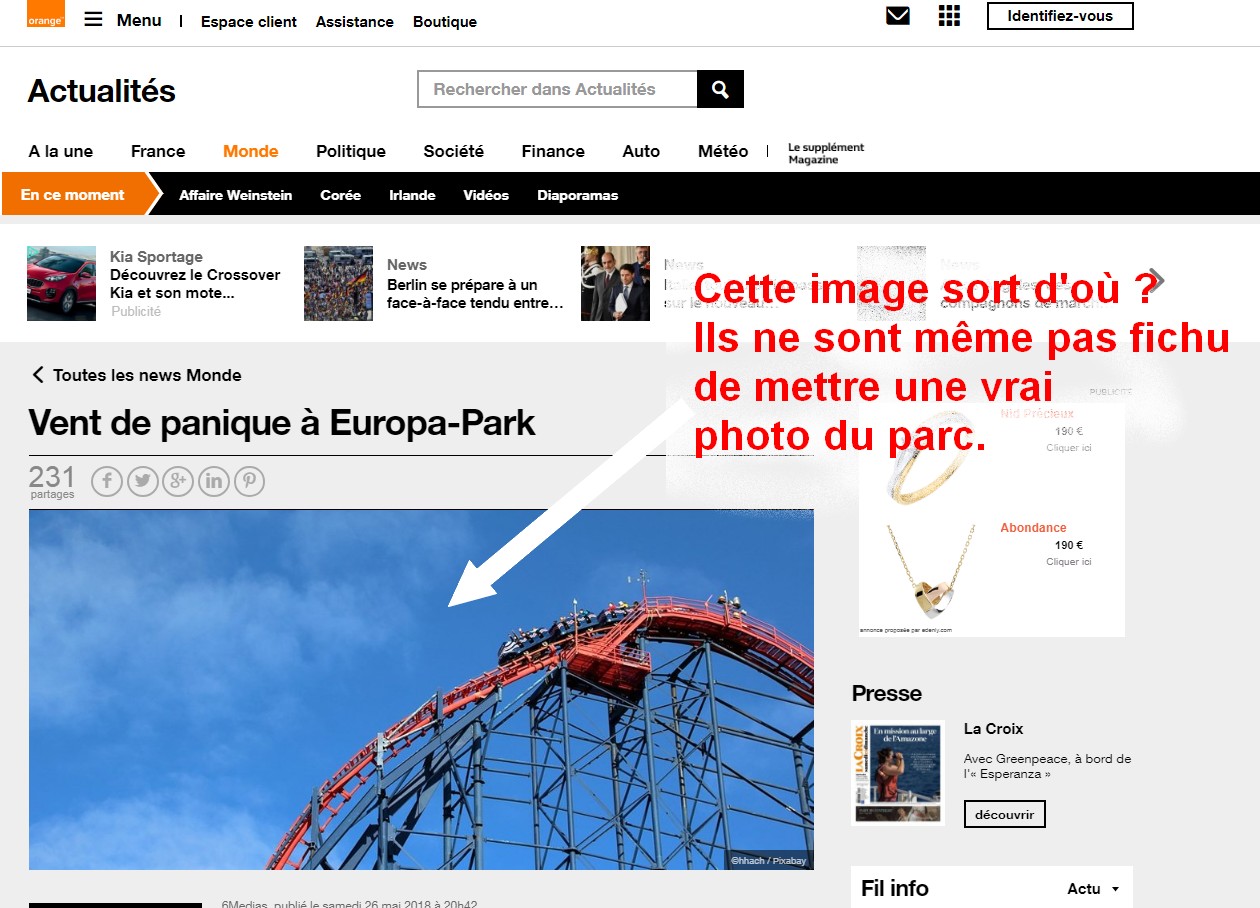
Task: Open the Diaporamas section
Action: pyautogui.click(x=578, y=195)
